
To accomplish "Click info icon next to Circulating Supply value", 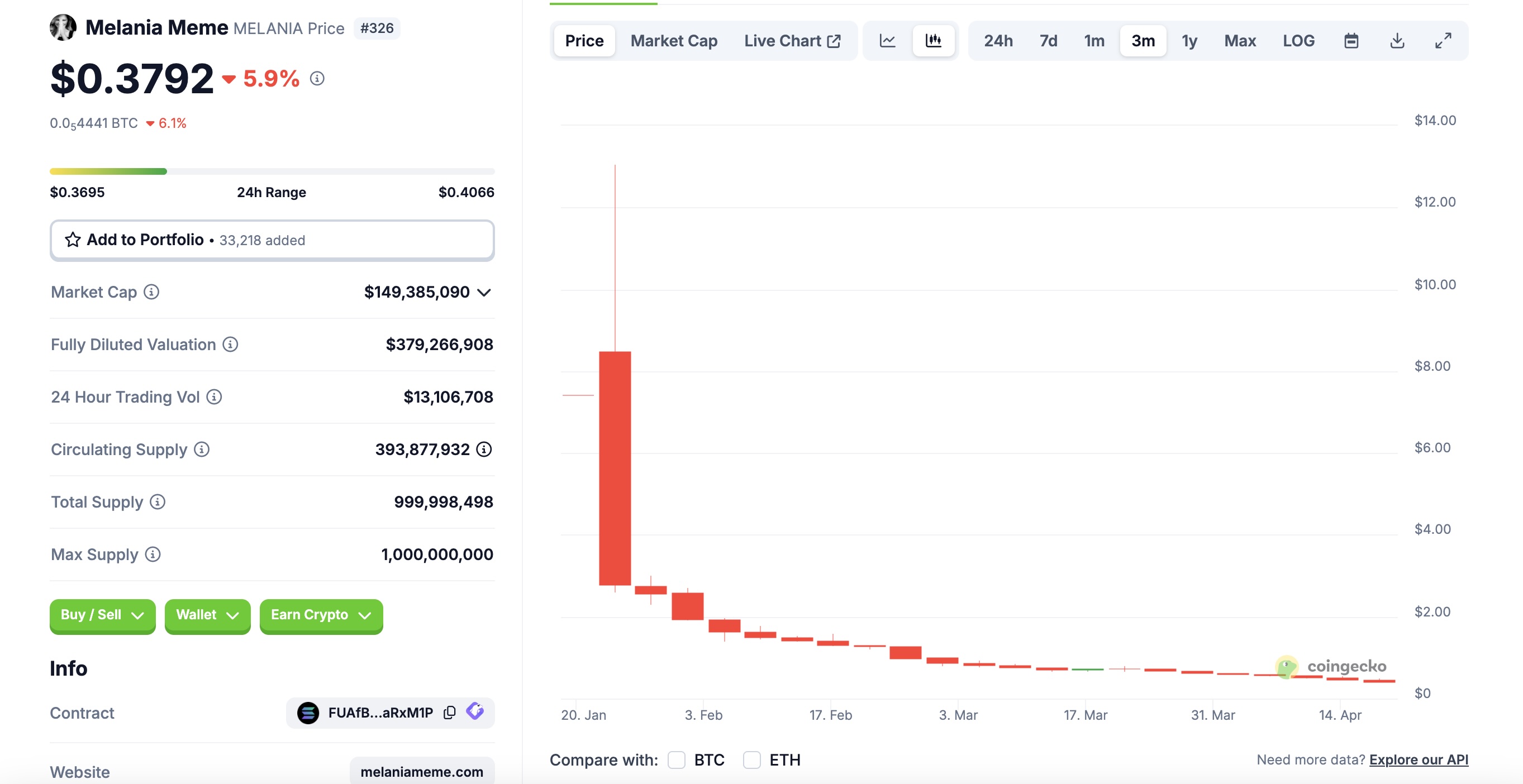I will tap(484, 450).
